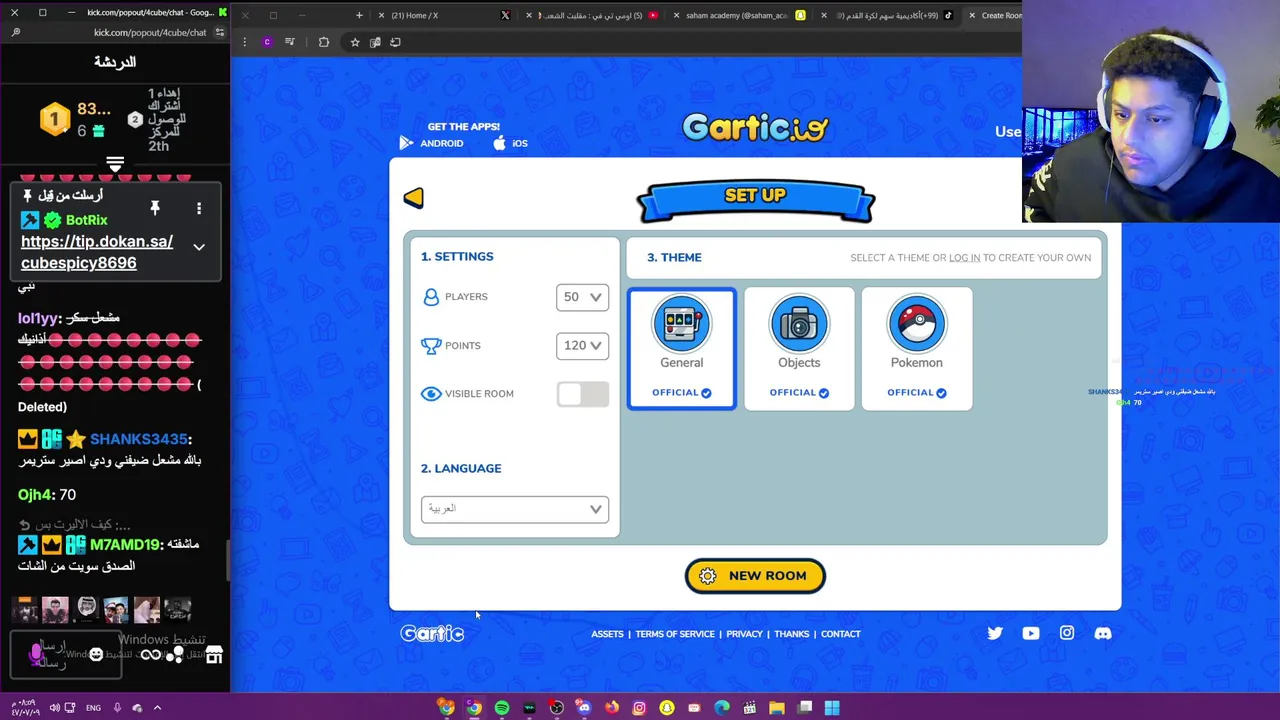Open the pinned message options kebab menu

(x=199, y=208)
